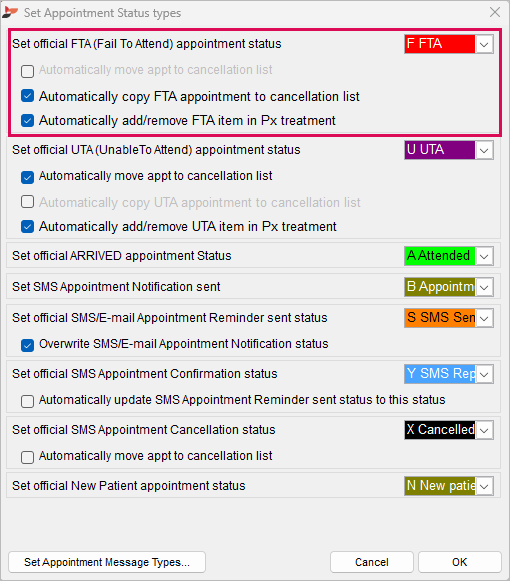510x581 pixels.
Task: Expand the SMS Notification sent status dropdown
Action: tap(484, 287)
